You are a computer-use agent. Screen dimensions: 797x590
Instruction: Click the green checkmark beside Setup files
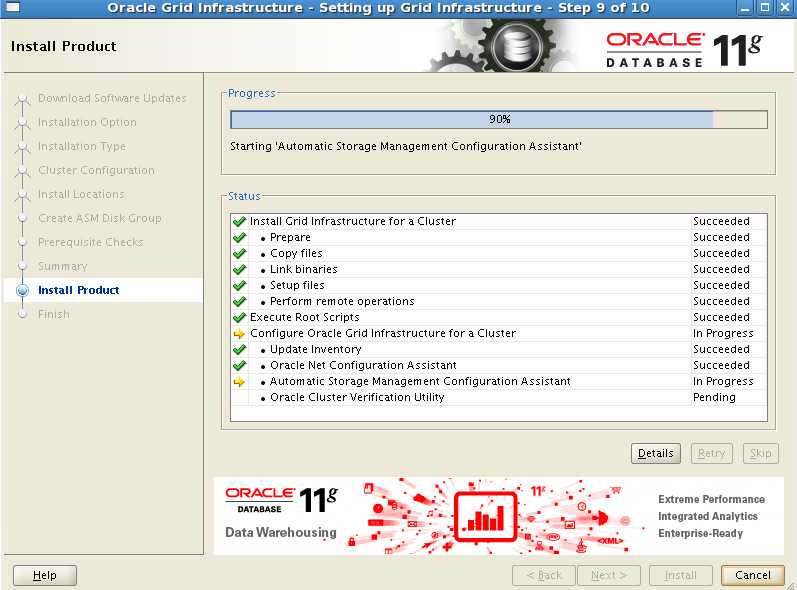click(x=239, y=285)
